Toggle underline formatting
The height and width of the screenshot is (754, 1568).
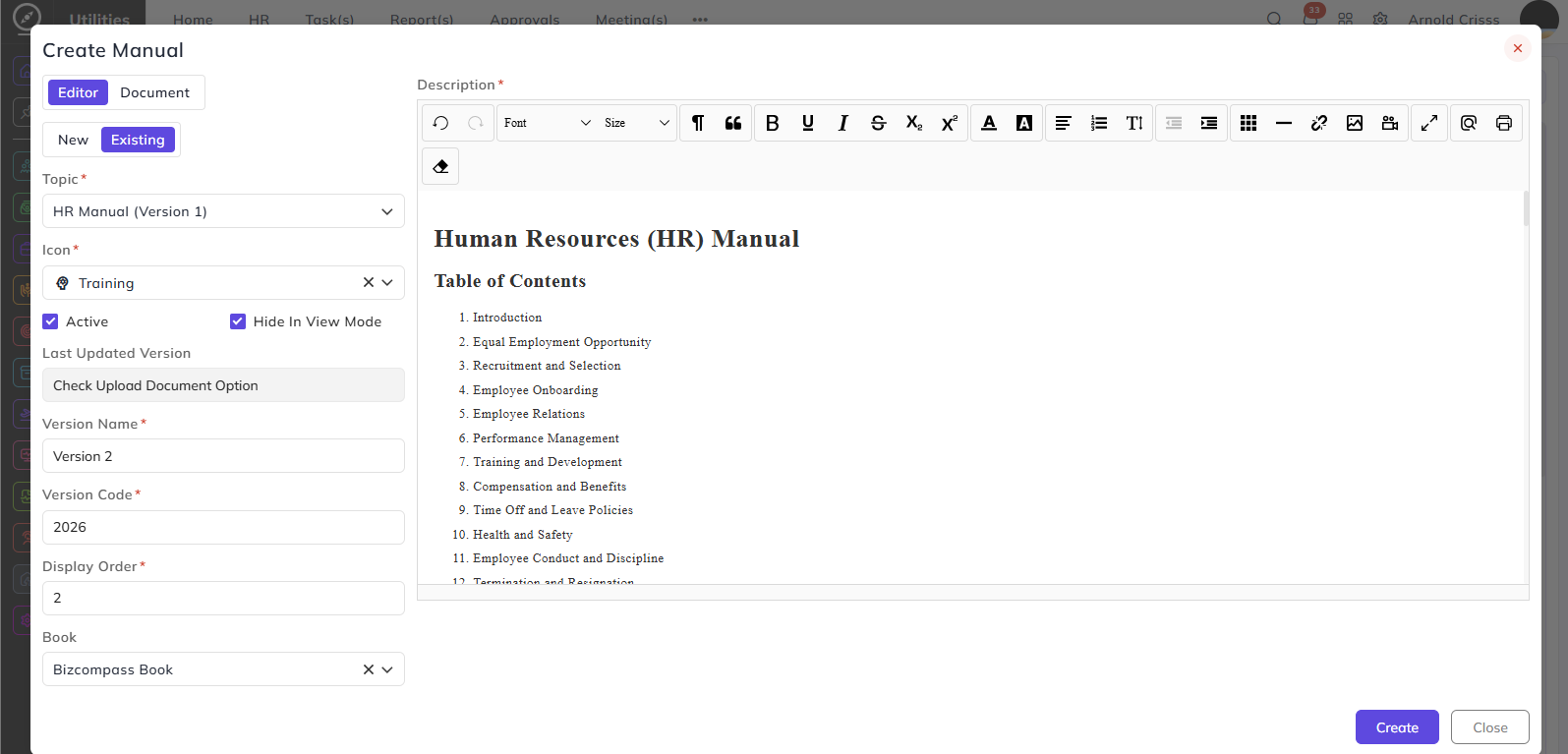[x=808, y=123]
